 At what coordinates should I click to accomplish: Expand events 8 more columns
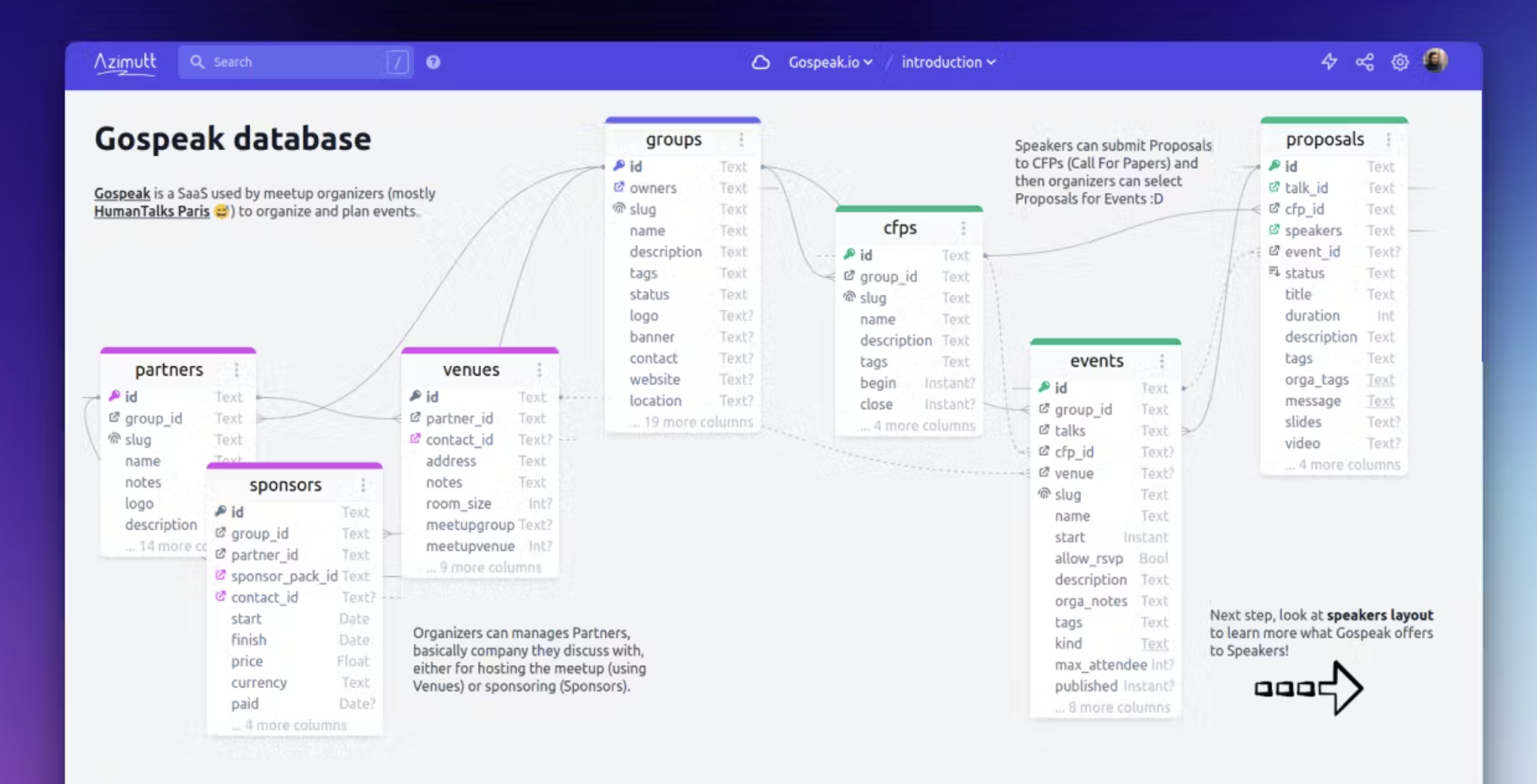click(1112, 708)
